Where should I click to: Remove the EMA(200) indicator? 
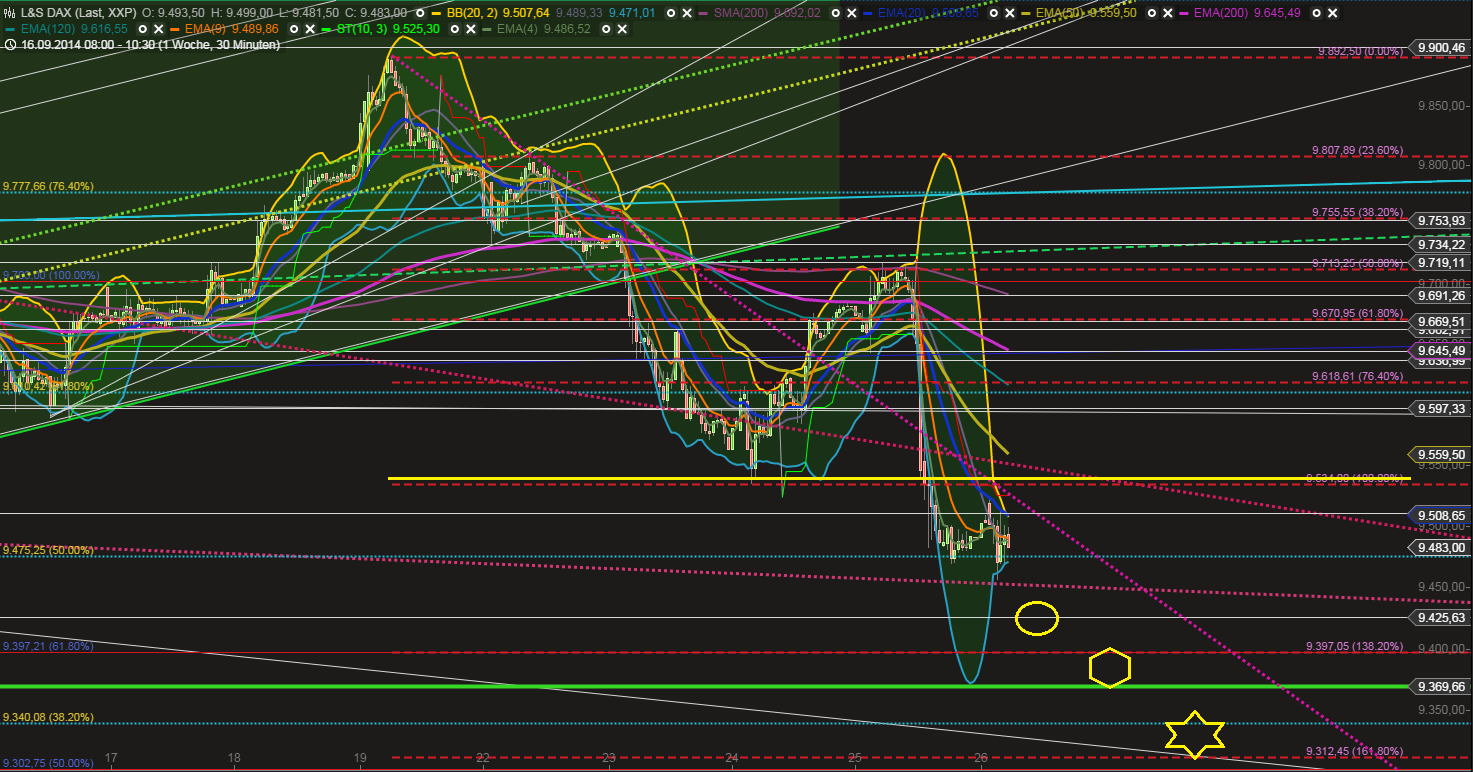1333,13
